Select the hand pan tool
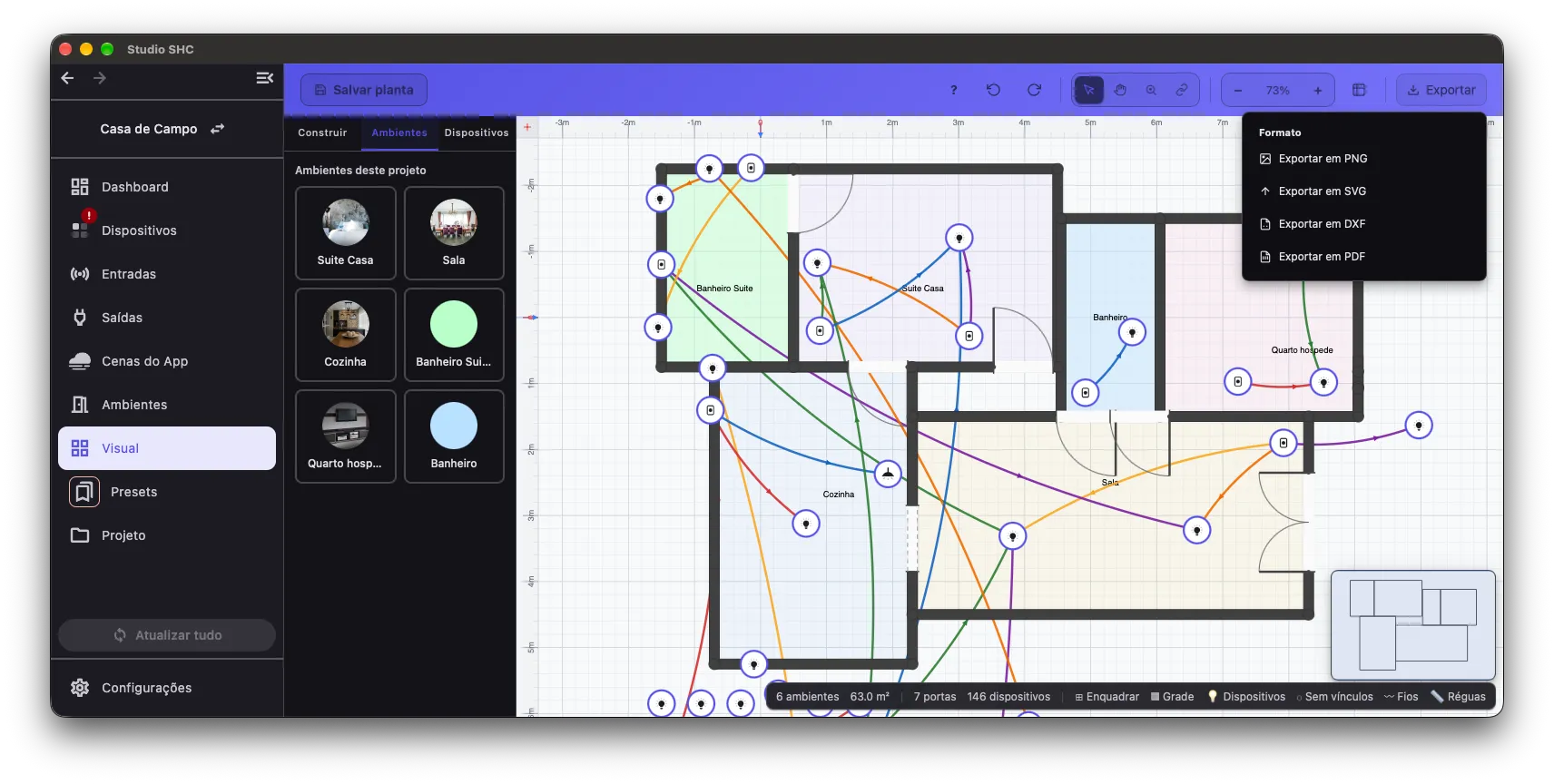Screen dimensions: 1554x784 click(1120, 90)
